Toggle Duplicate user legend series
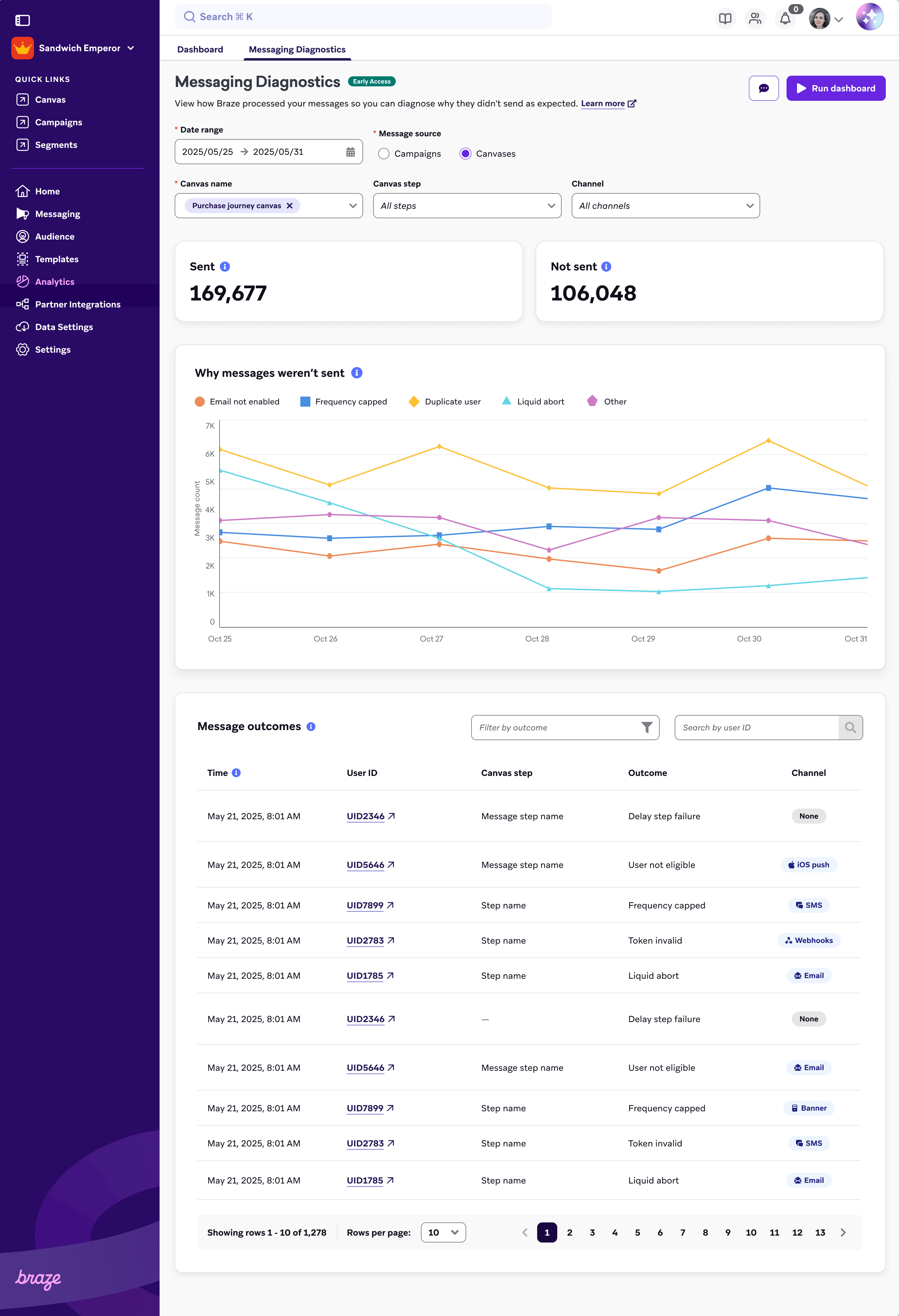Screen dimensions: 899x1316 [x=445, y=402]
